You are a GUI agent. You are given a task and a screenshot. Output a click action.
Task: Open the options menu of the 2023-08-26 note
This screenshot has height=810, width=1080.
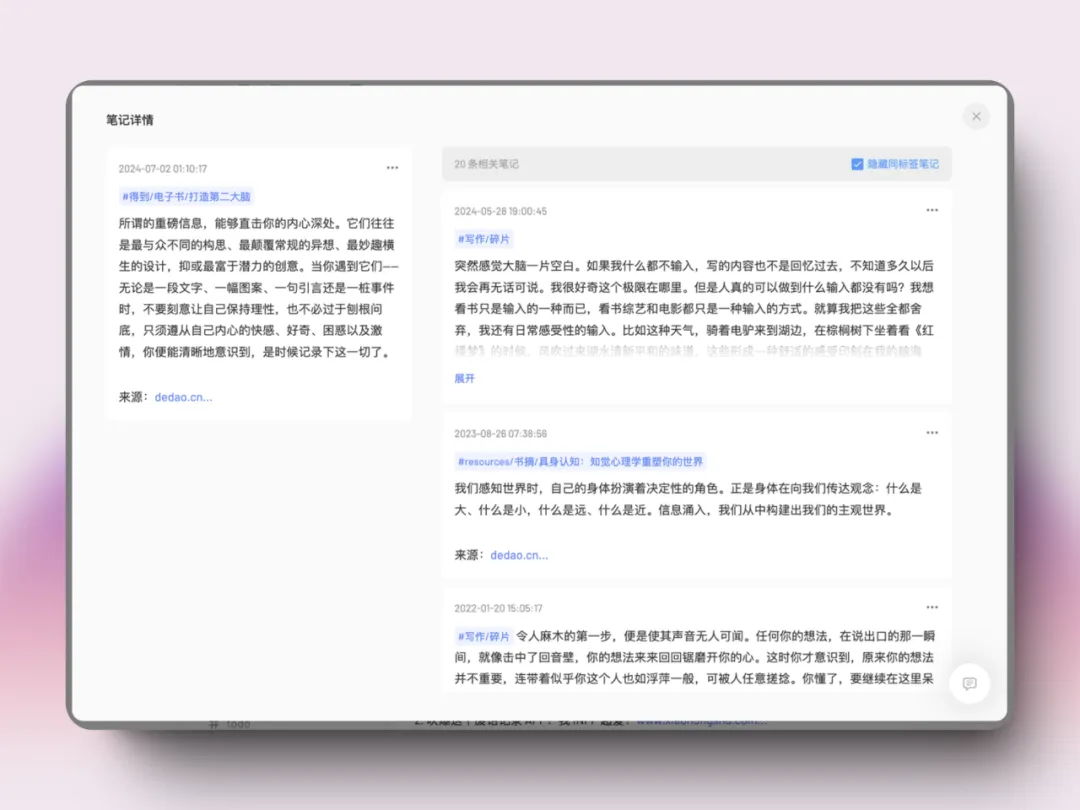click(x=932, y=433)
